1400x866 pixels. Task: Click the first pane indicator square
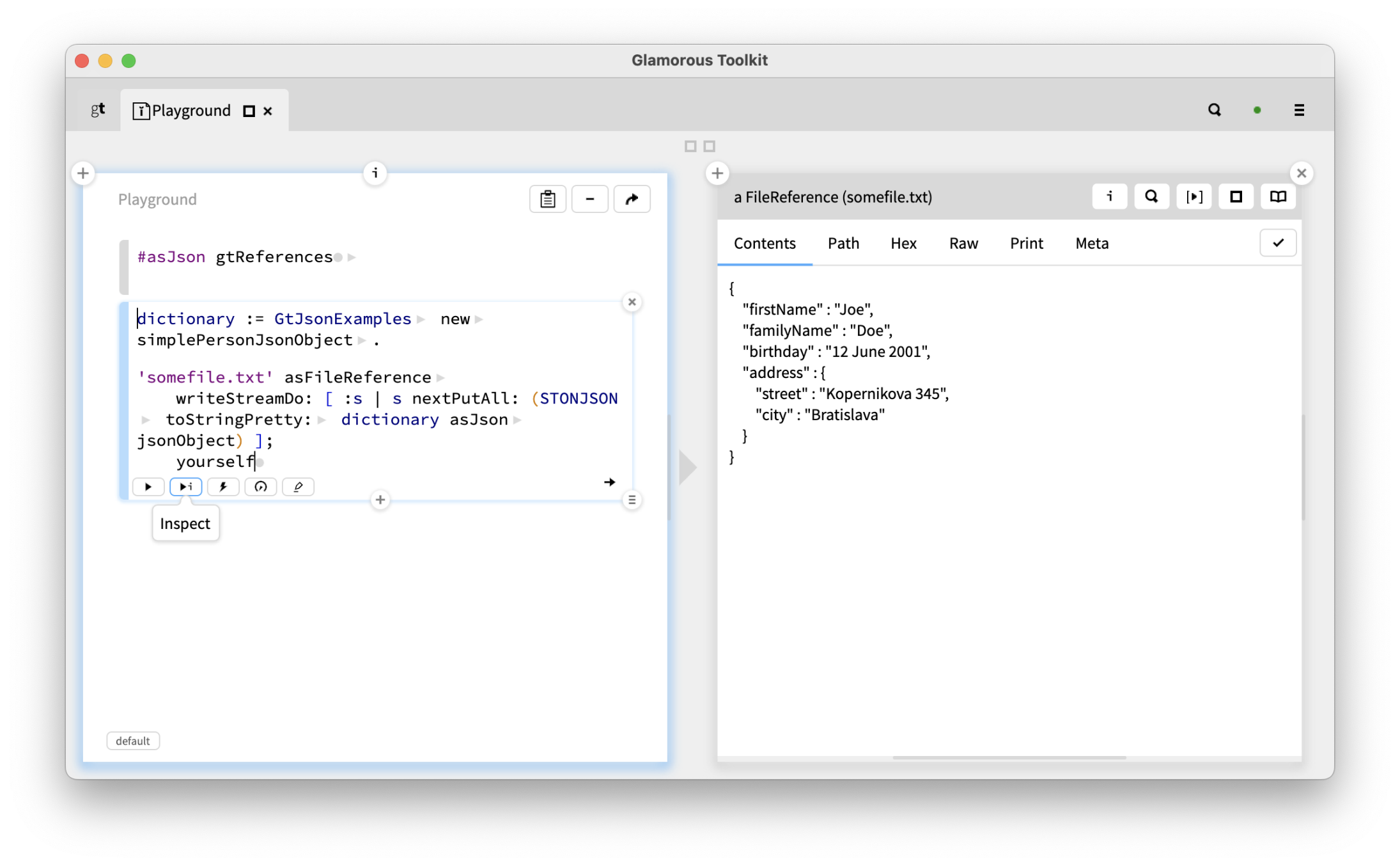(x=690, y=146)
